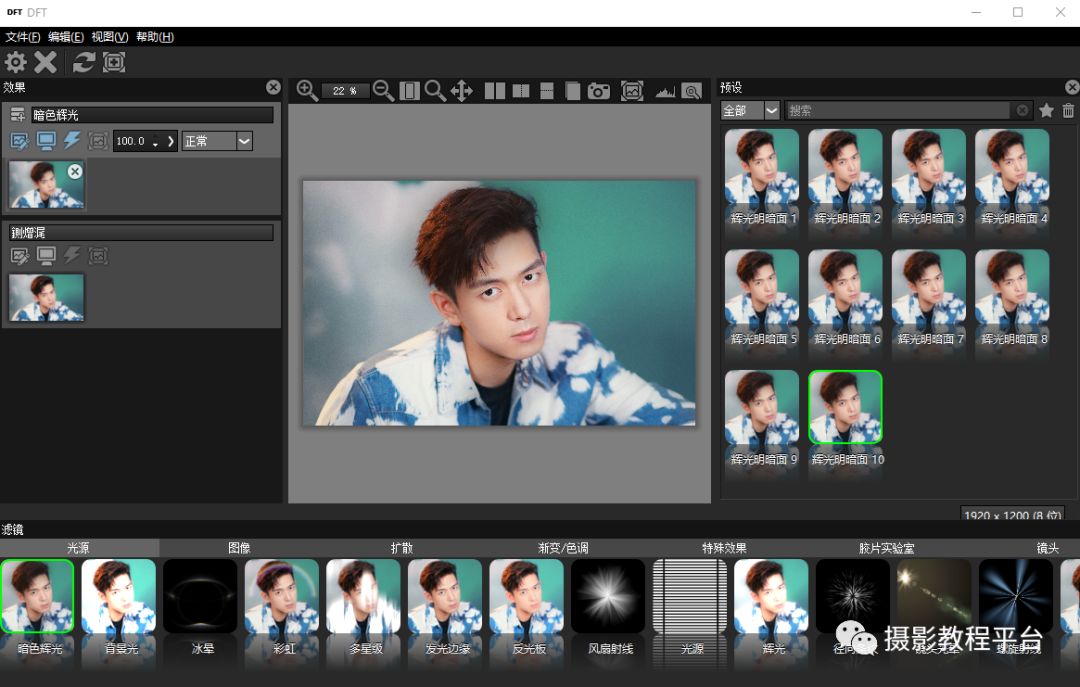The width and height of the screenshot is (1080, 687).
Task: Switch to the 胶片实验室 filter tab
Action: [886, 548]
